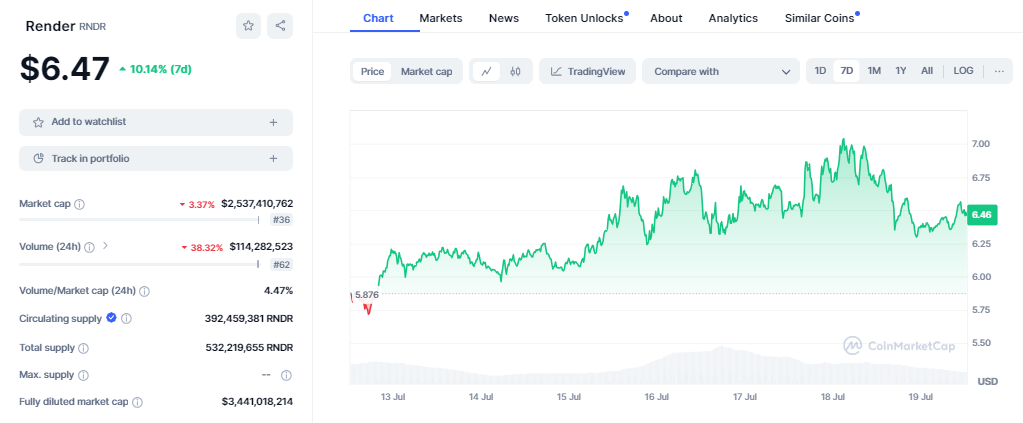Viewport: 1023px width, 423px height.
Task: Click Track in portfolio button
Action: pos(156,159)
